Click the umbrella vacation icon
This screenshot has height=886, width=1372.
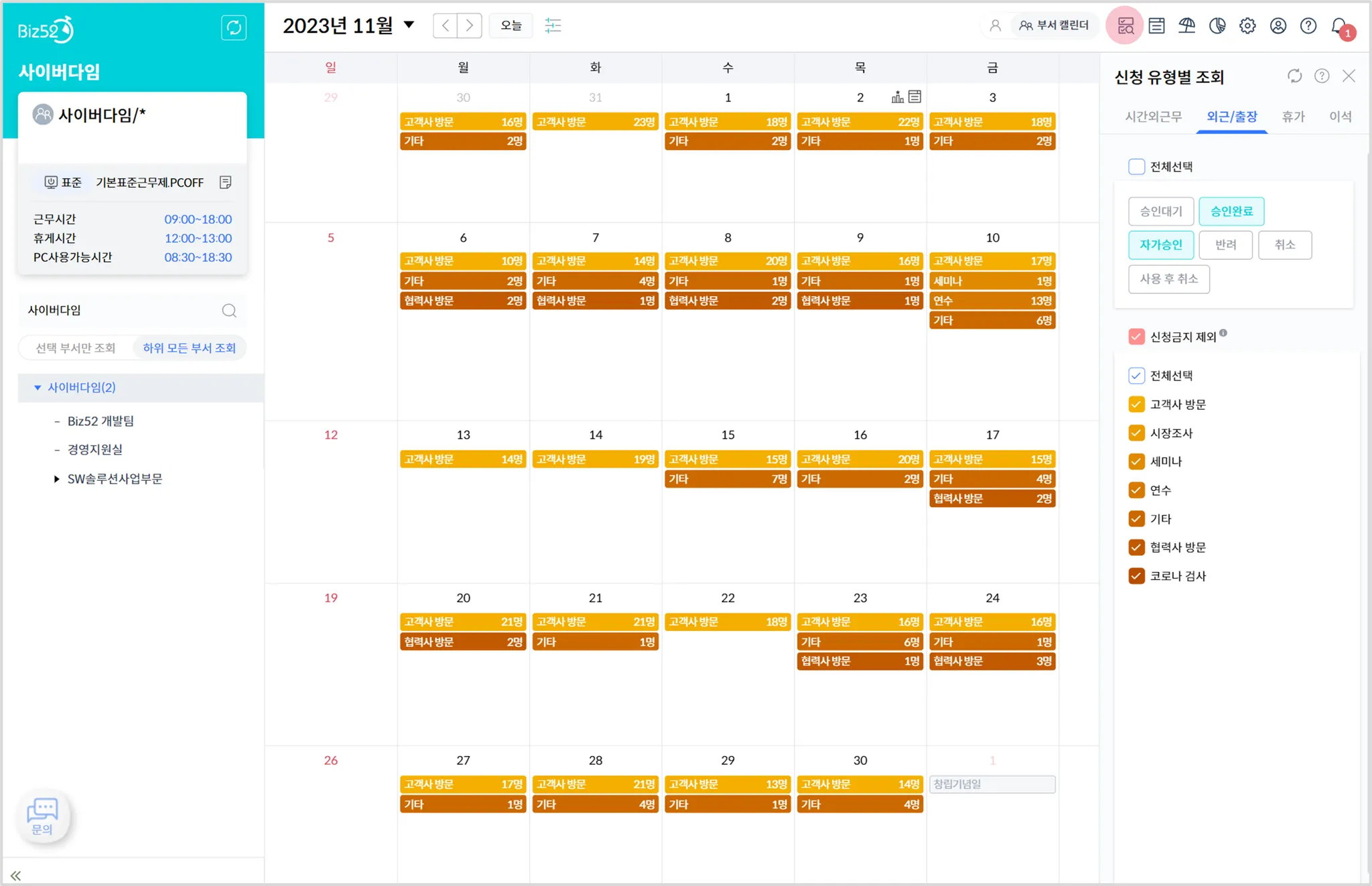(x=1186, y=25)
